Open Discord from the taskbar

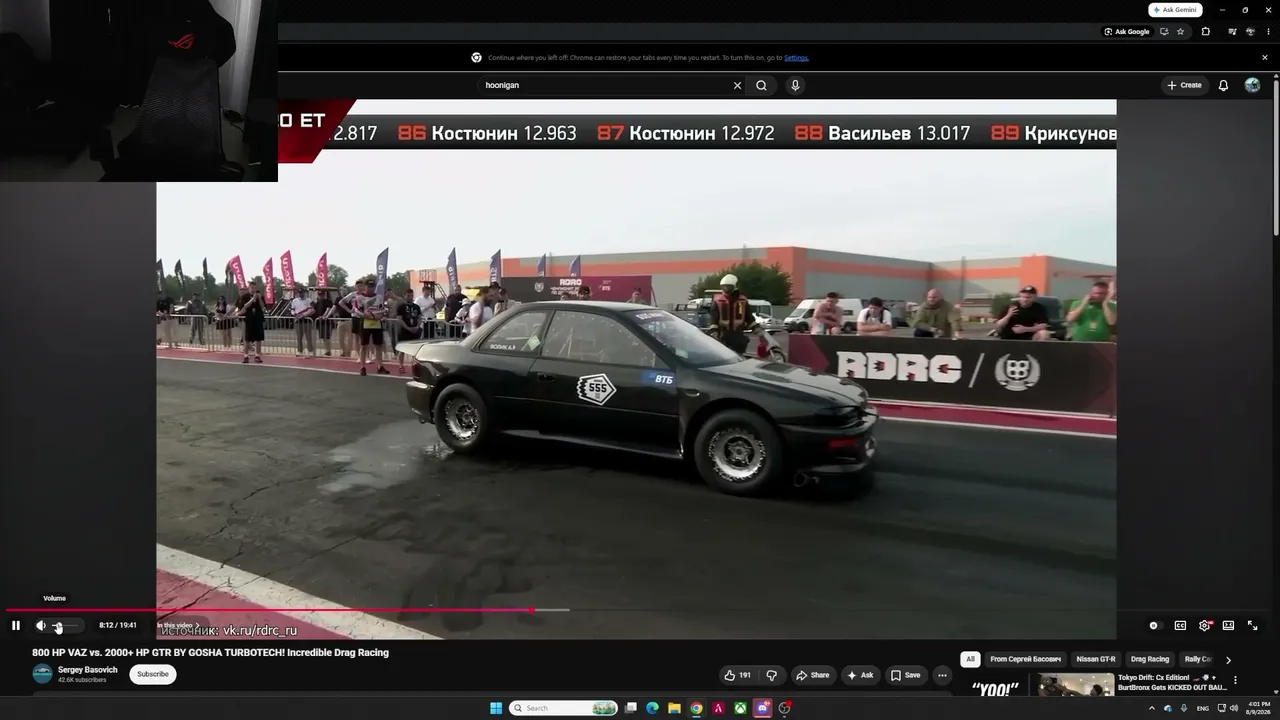pos(762,708)
